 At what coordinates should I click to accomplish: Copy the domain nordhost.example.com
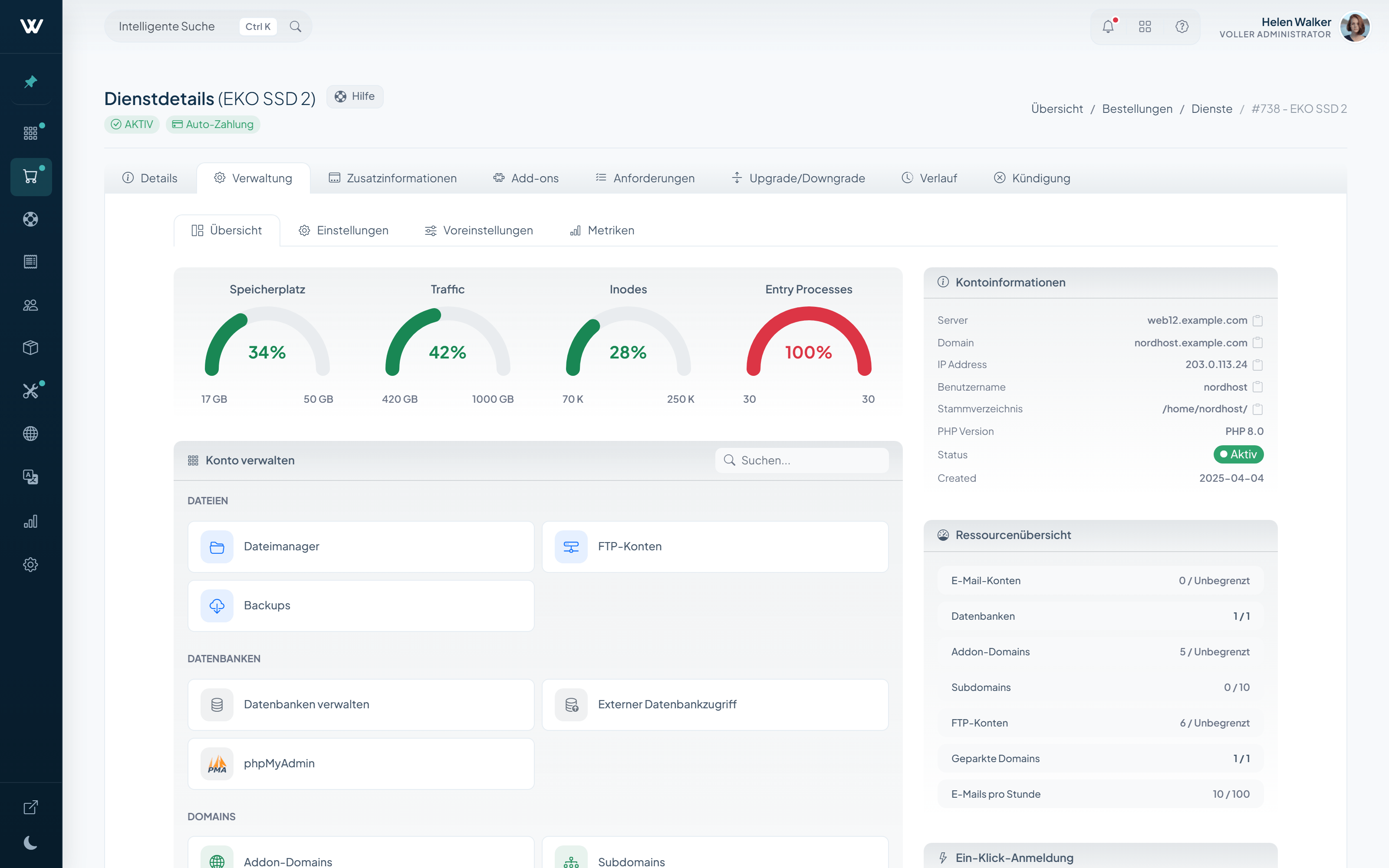pos(1257,343)
